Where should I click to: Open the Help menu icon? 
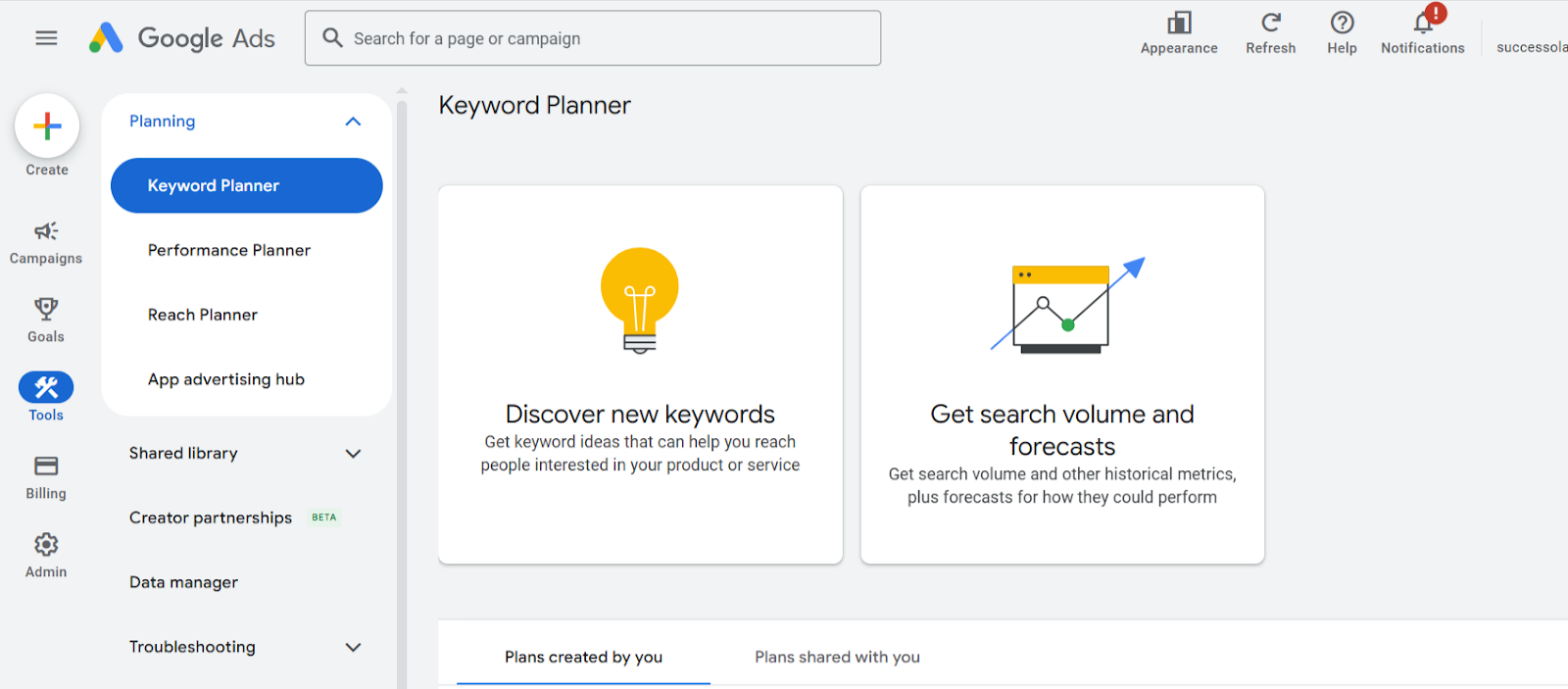[1343, 23]
